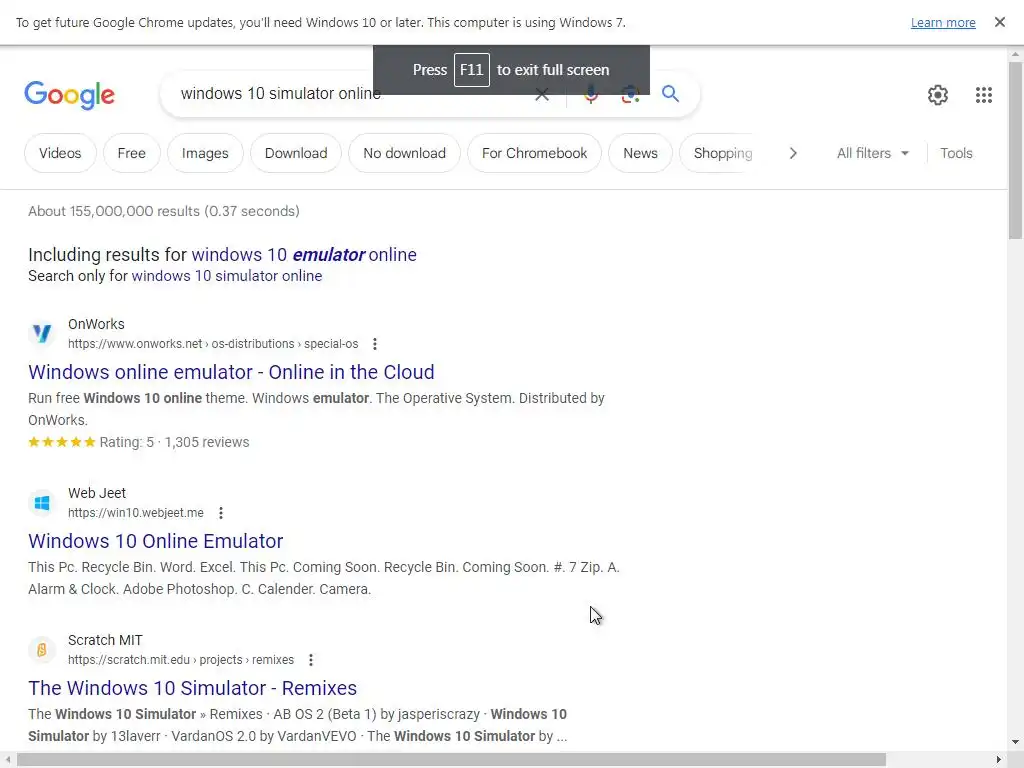Select the No download filter chip
This screenshot has width=1024, height=768.
(404, 153)
